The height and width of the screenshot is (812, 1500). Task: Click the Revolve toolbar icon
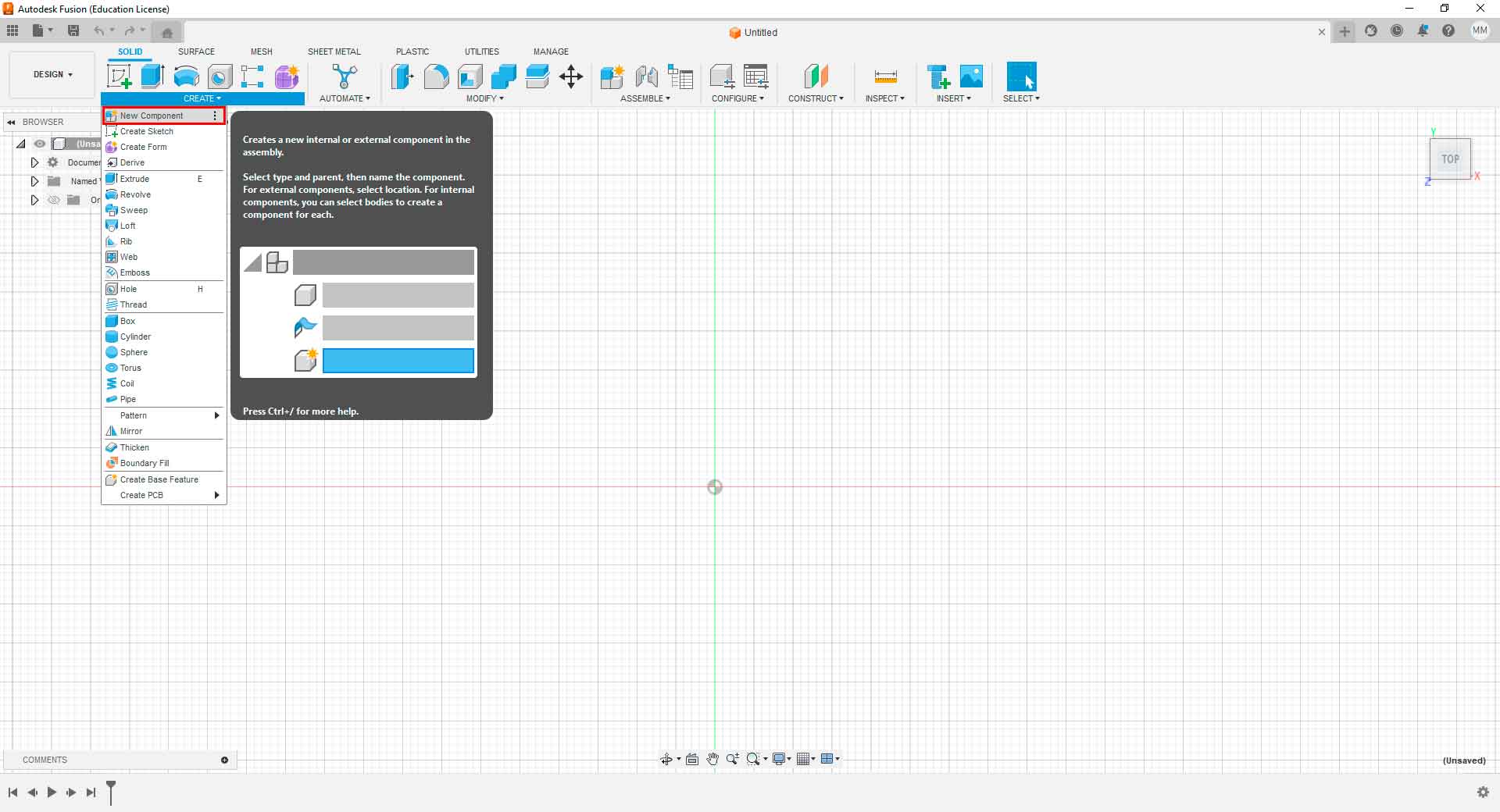[186, 77]
